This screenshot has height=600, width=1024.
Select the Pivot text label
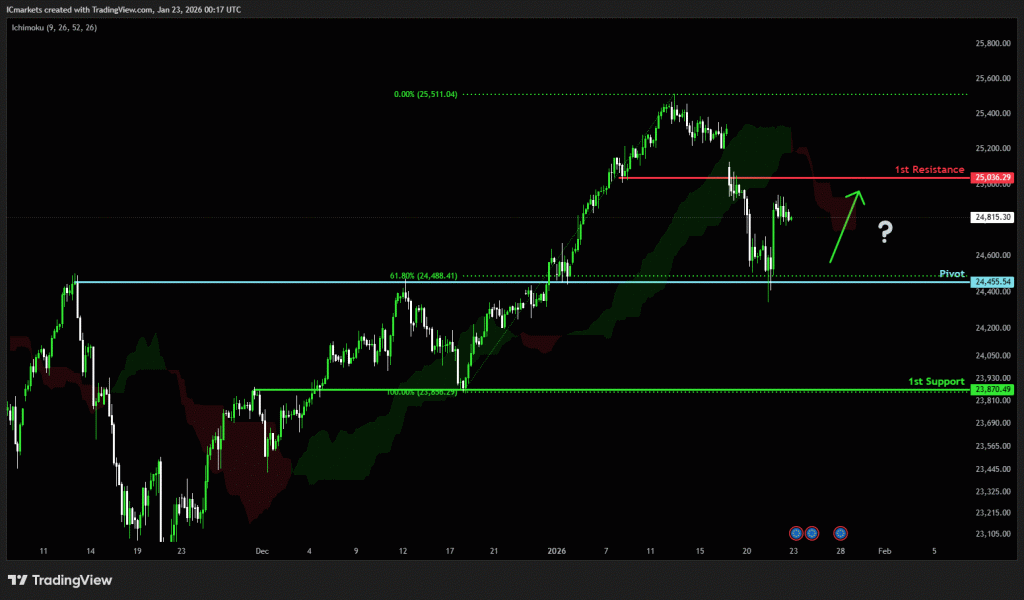click(952, 273)
